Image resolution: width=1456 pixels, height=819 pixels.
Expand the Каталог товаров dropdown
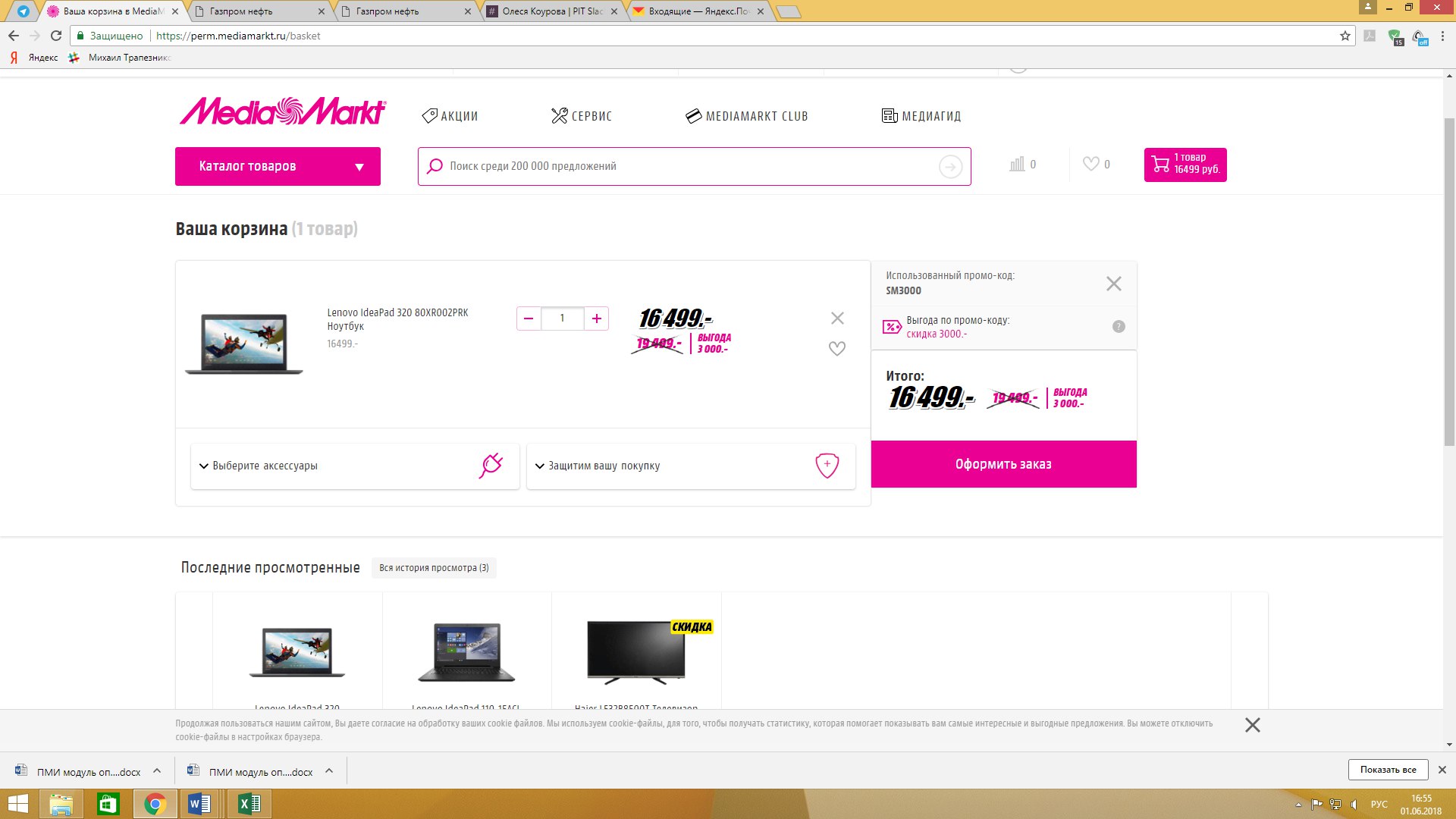pyautogui.click(x=278, y=166)
